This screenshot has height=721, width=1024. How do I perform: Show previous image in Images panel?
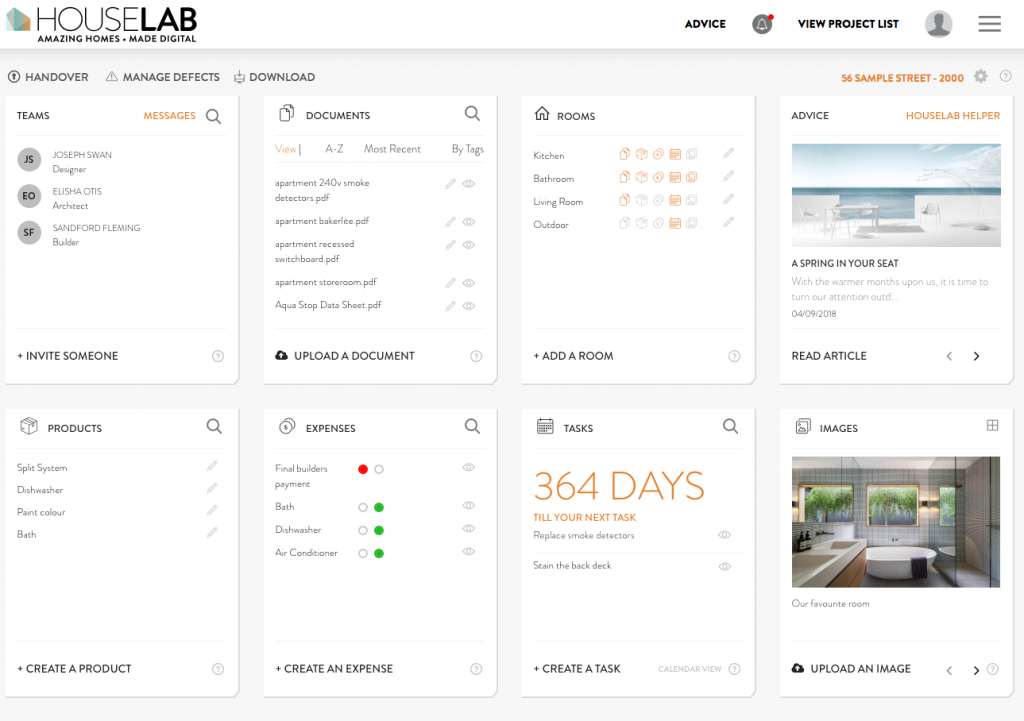(949, 670)
